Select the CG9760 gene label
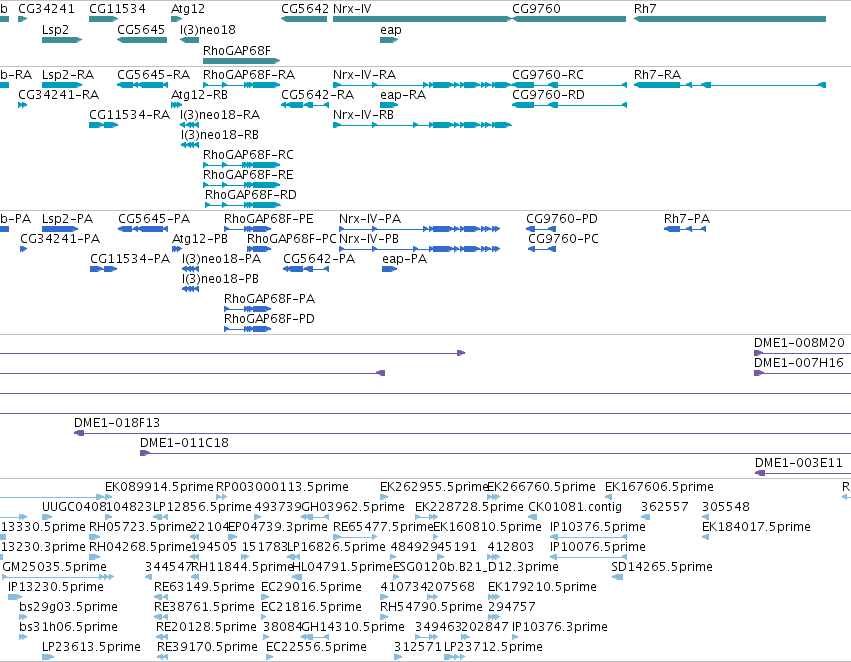 click(536, 9)
